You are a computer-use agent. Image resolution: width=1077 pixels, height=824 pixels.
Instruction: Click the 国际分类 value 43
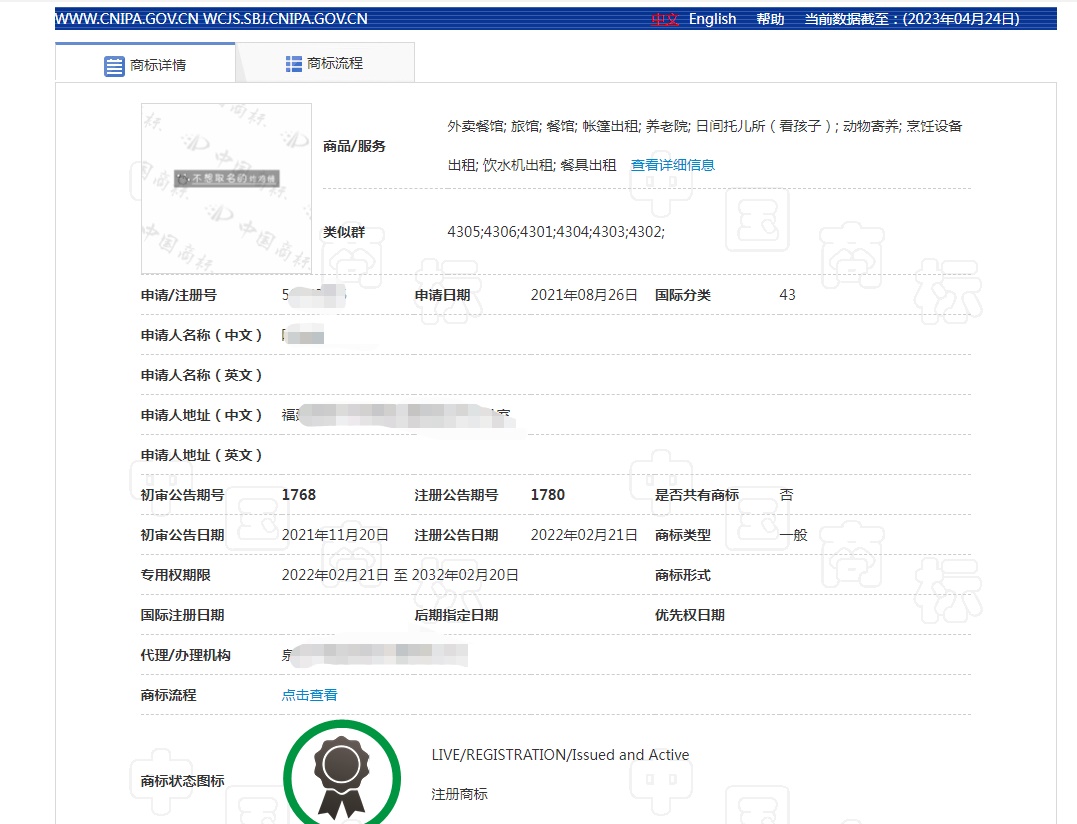click(787, 295)
